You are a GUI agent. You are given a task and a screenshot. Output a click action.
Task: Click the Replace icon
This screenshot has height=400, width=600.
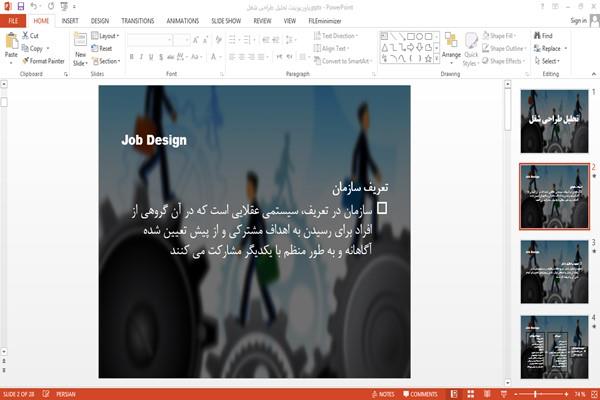pos(538,48)
